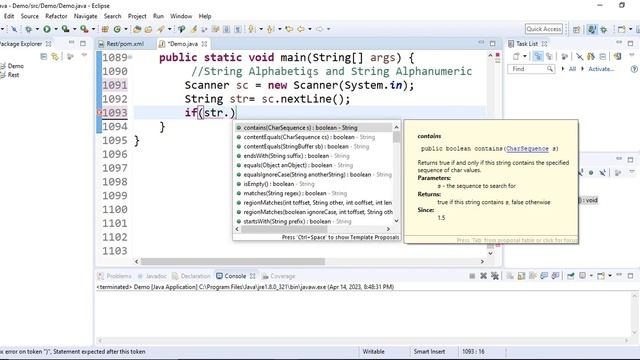Screen dimensions: 640x360
Task: Open Package Explorer view menu triangle
Action: coord(84,55)
